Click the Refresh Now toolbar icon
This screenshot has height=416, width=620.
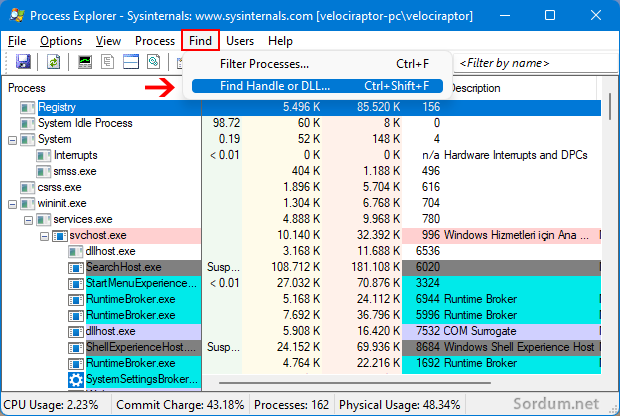click(x=53, y=62)
